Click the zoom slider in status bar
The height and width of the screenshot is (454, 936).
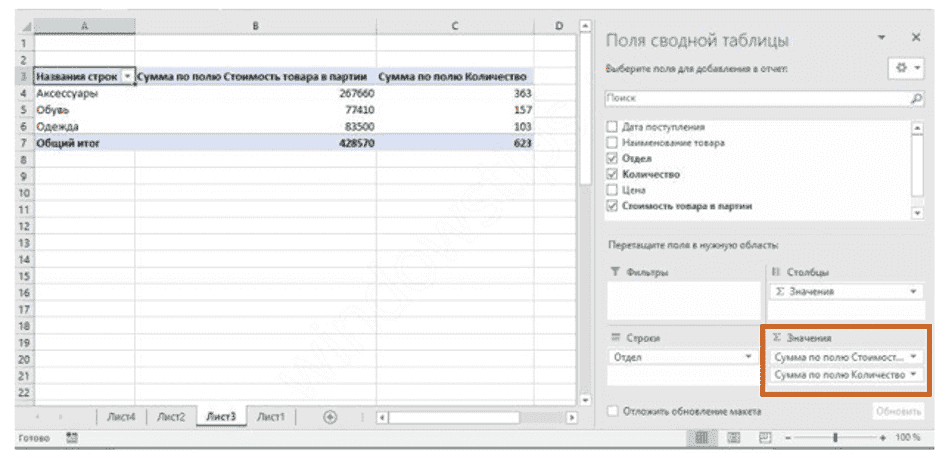pos(835,438)
